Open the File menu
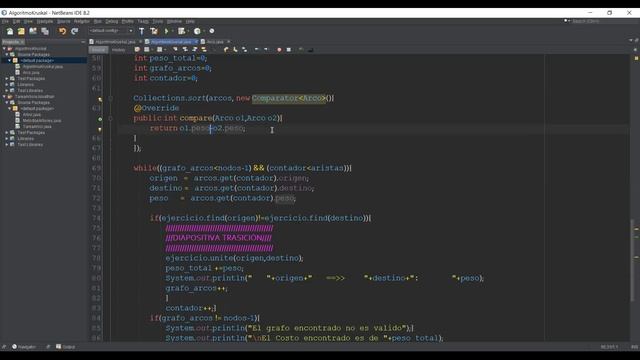 5,21
